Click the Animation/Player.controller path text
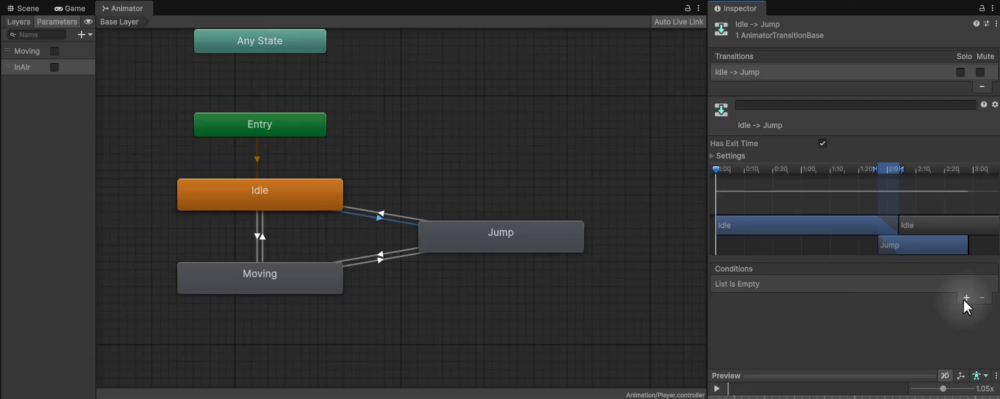The height and width of the screenshot is (399, 1000). click(x=665, y=395)
